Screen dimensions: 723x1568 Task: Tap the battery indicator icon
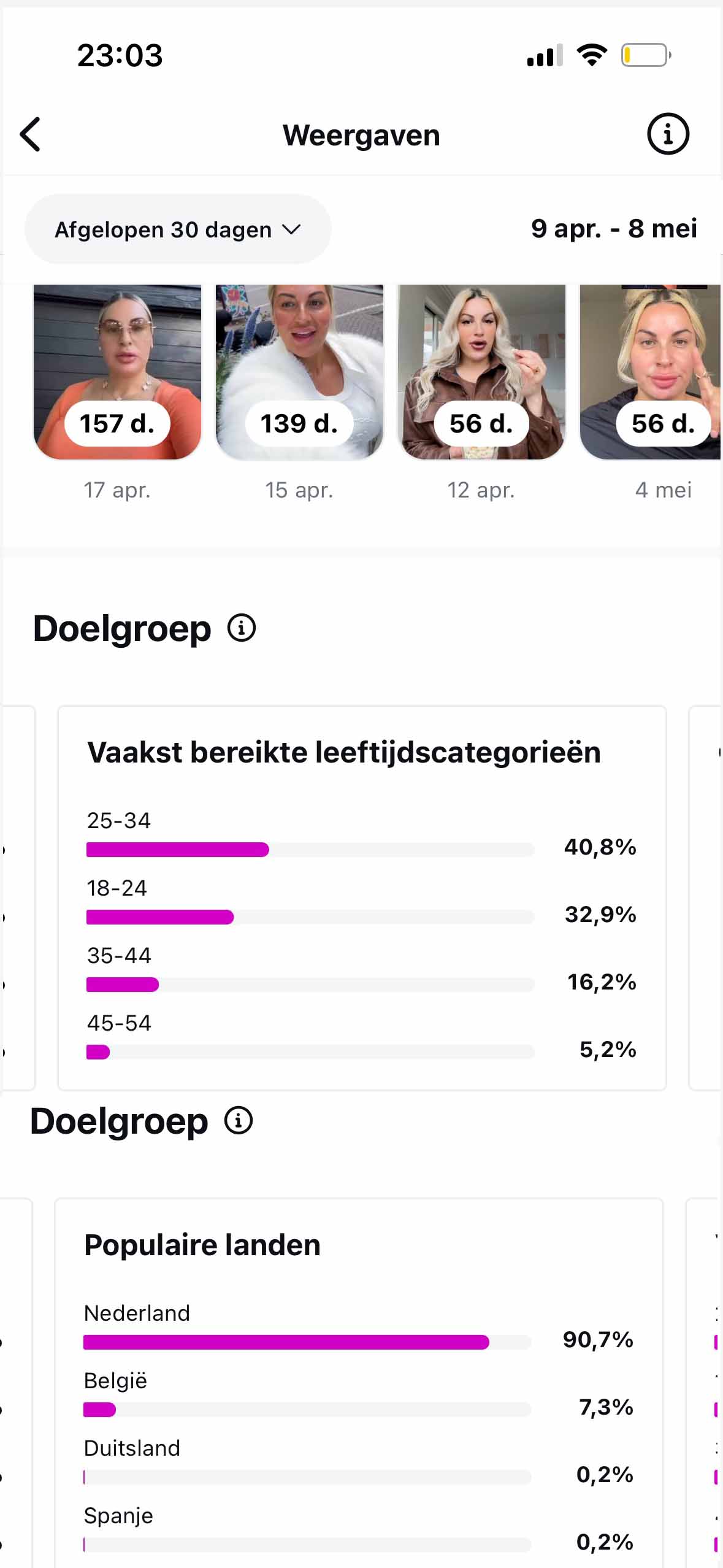click(646, 55)
